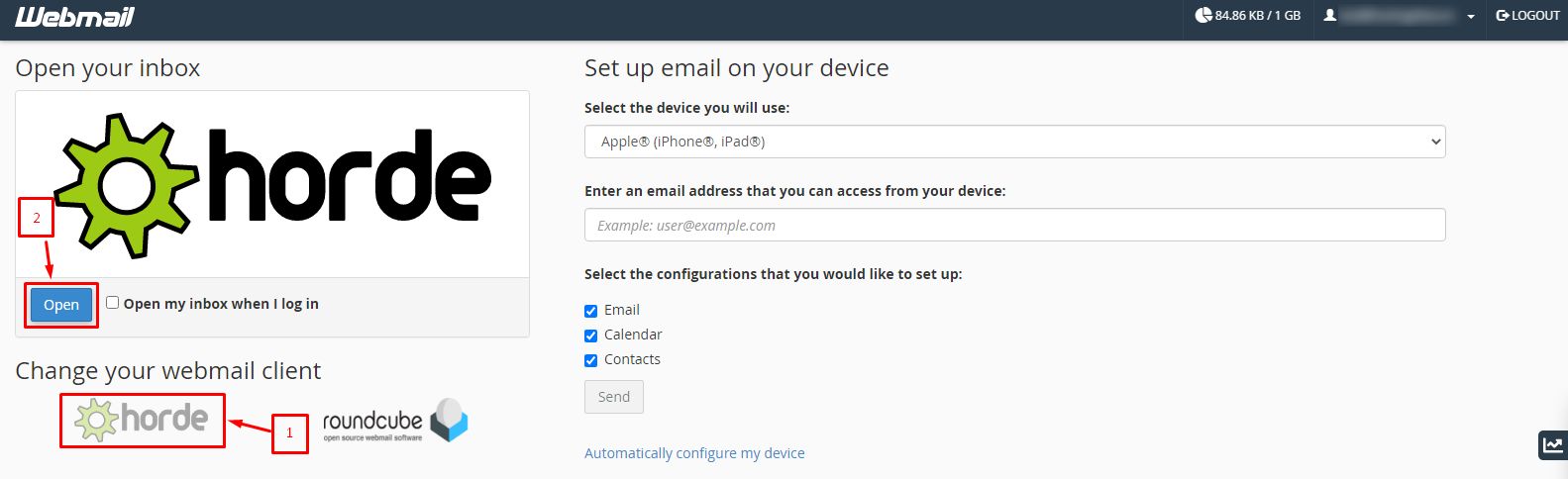Uncheck the Email configuration checkbox

[591, 311]
